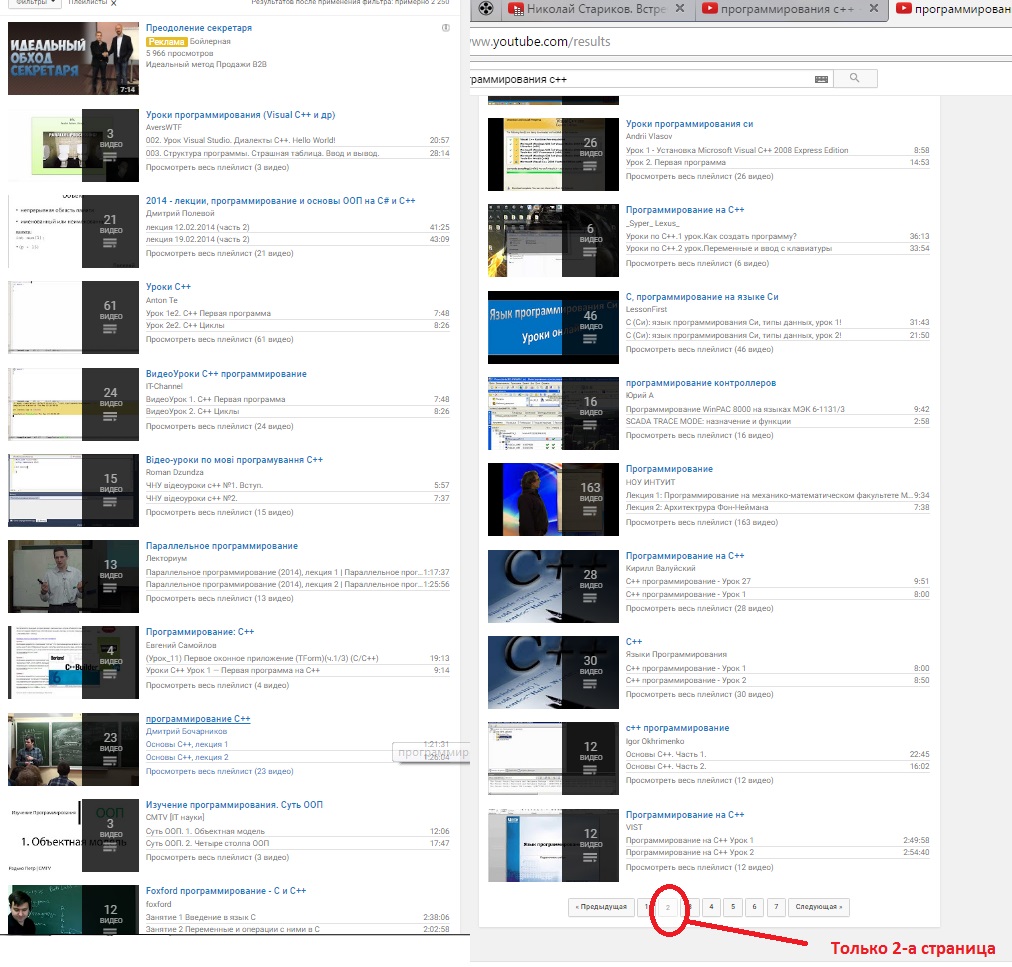
Task: Click the 163-video НОУ ИНТУИТ playlist thumbnail
Action: (553, 500)
